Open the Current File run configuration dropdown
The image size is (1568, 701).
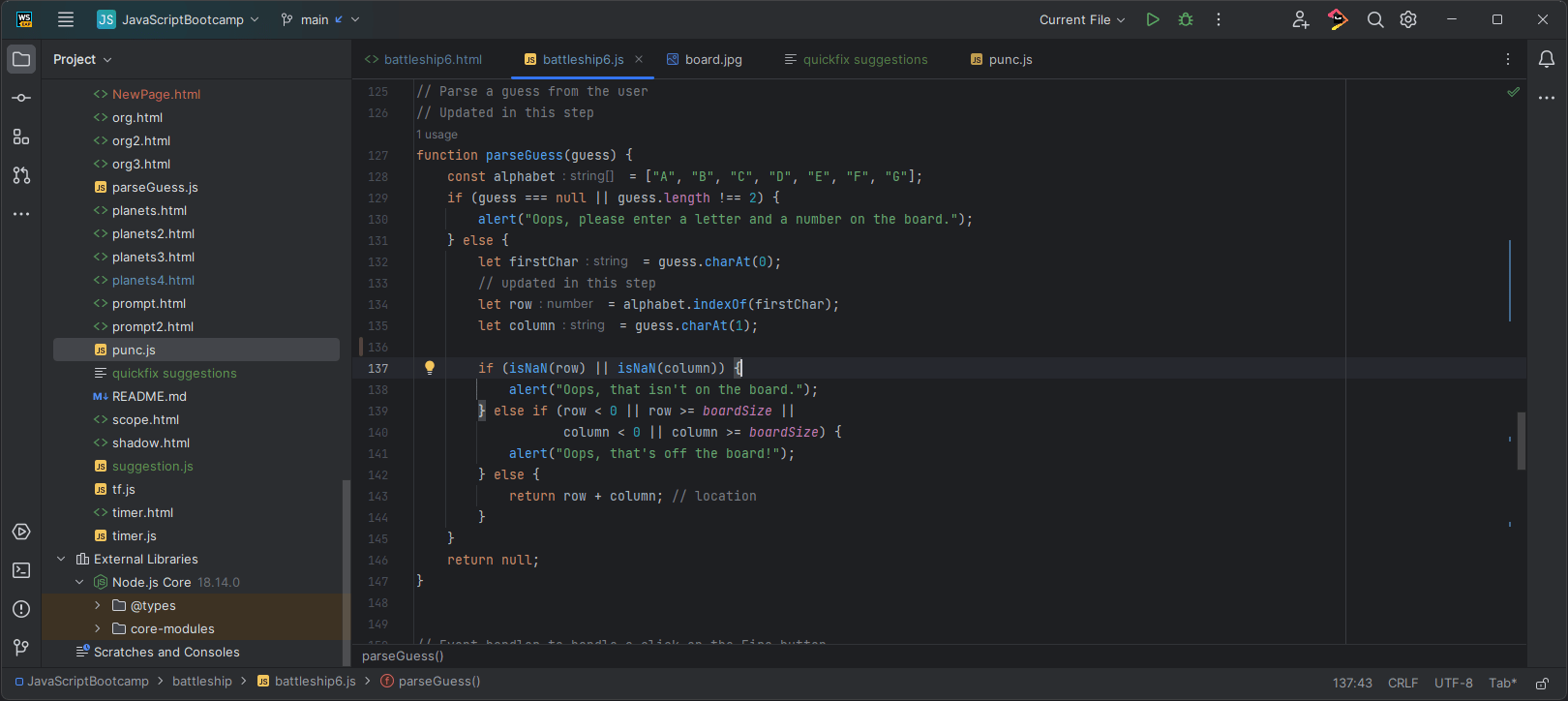(x=1082, y=19)
